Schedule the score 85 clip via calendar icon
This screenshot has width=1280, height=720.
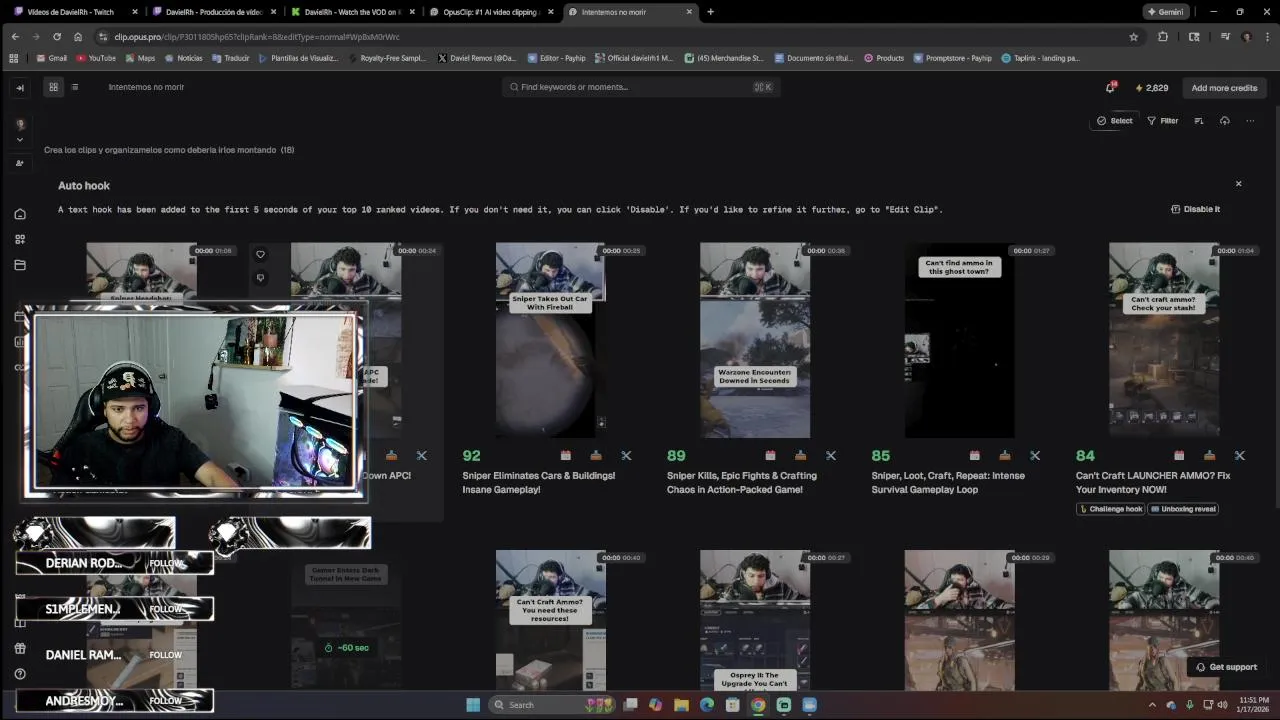975,456
